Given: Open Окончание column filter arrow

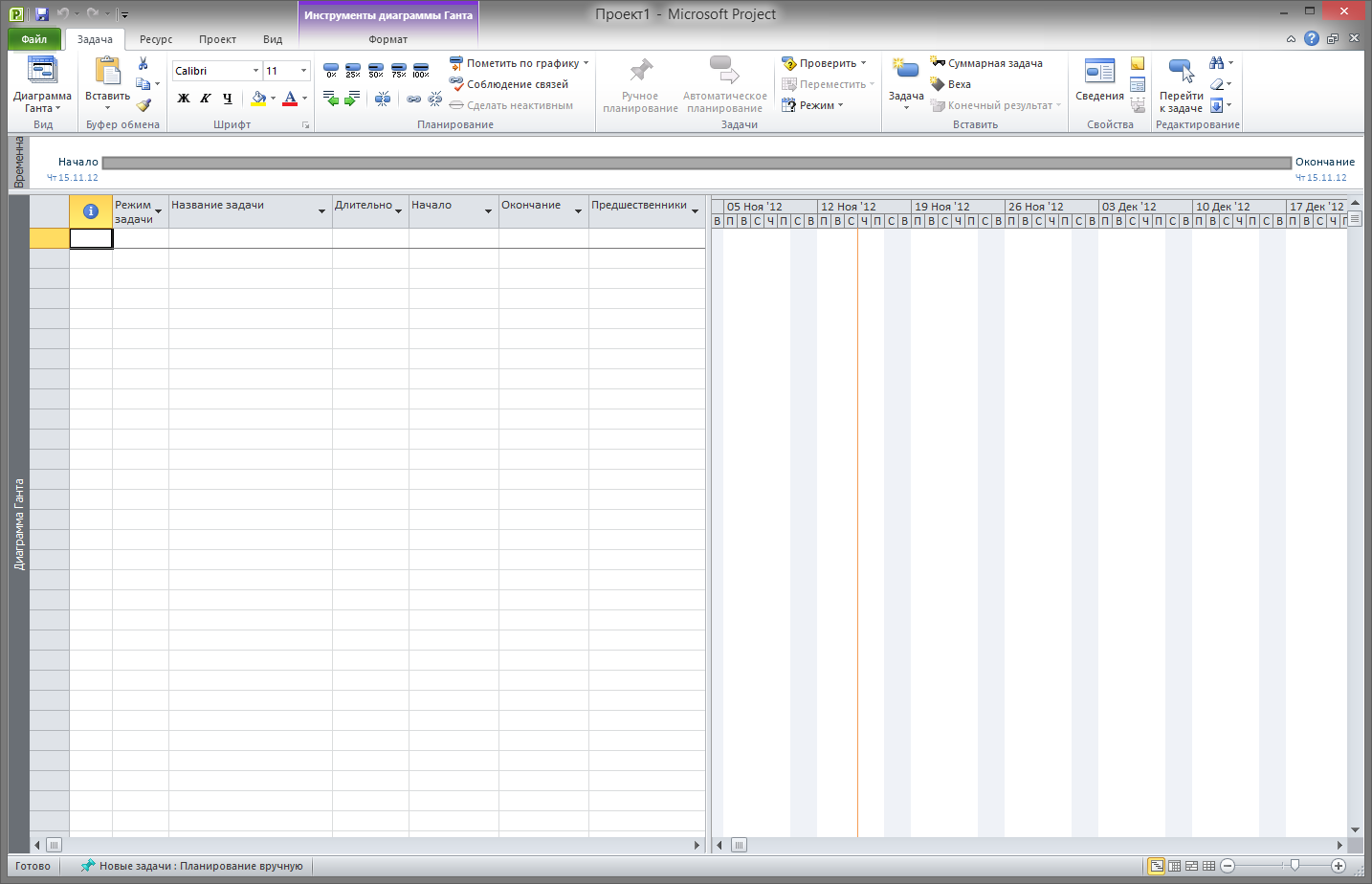Looking at the screenshot, I should 578,211.
